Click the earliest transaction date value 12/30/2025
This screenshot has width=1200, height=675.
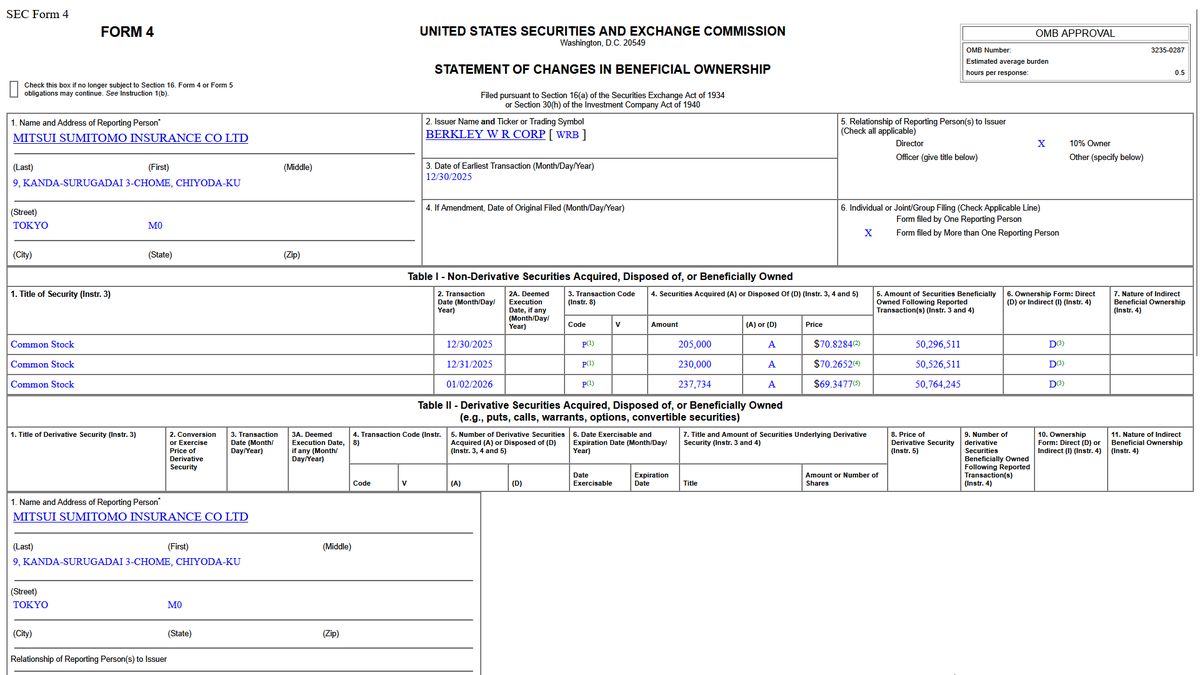(449, 177)
